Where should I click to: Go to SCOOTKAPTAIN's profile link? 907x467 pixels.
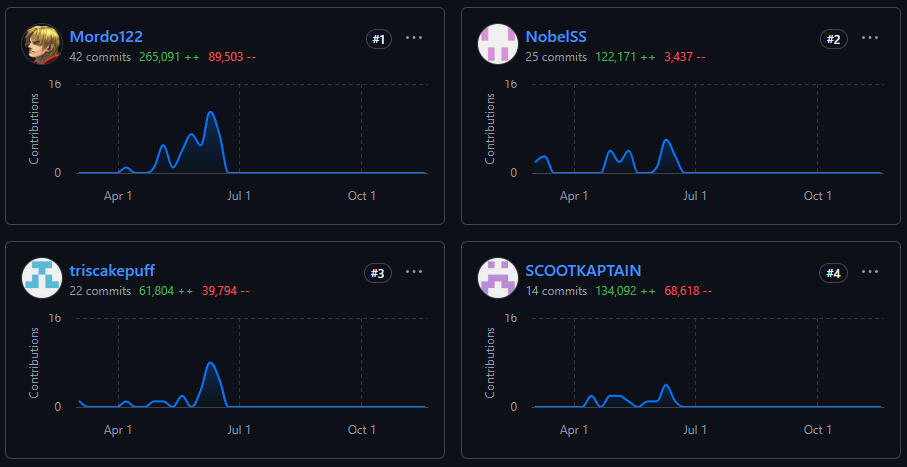583,271
